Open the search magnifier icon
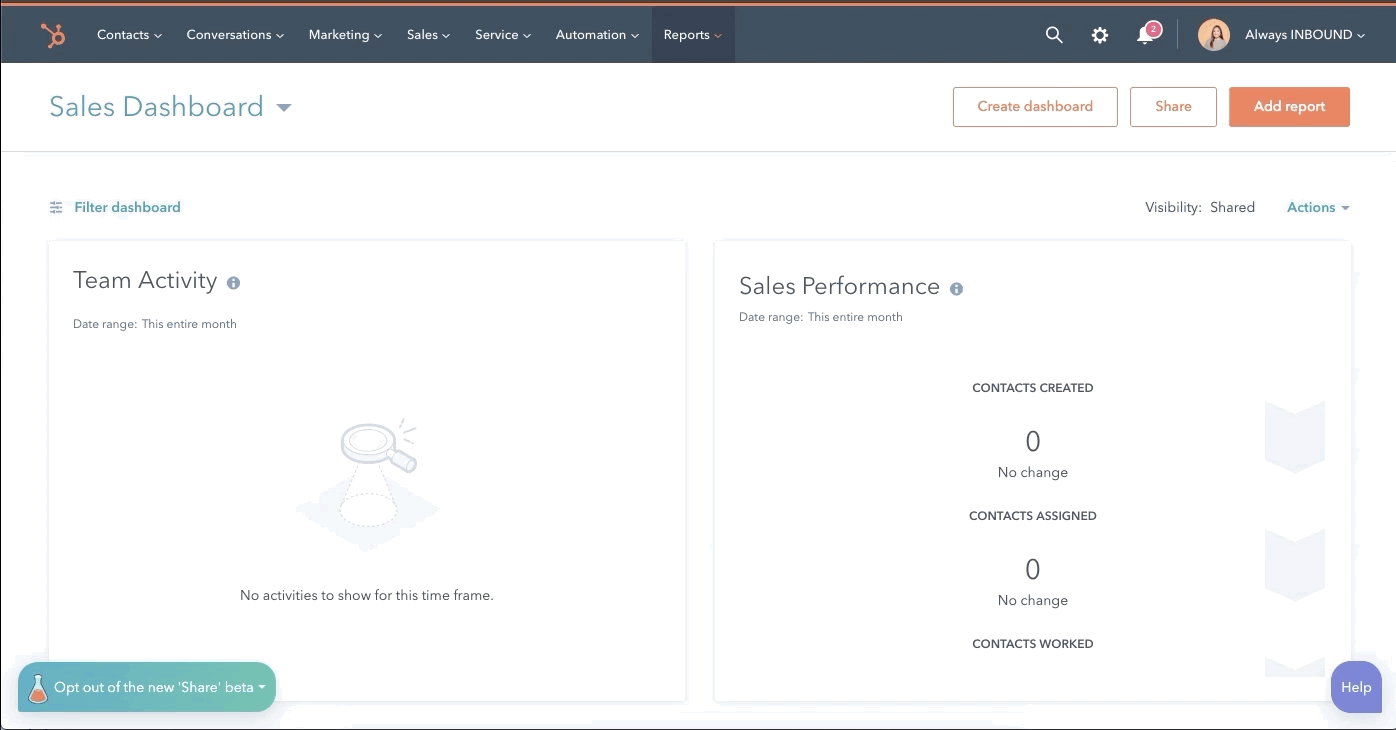 click(1054, 35)
